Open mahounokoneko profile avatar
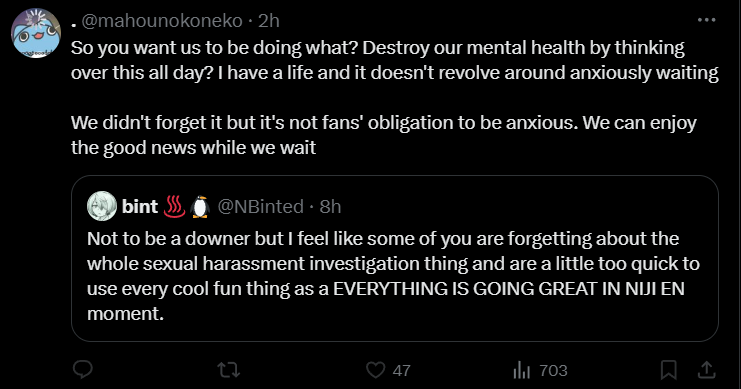The width and height of the screenshot is (741, 389). pos(36,33)
